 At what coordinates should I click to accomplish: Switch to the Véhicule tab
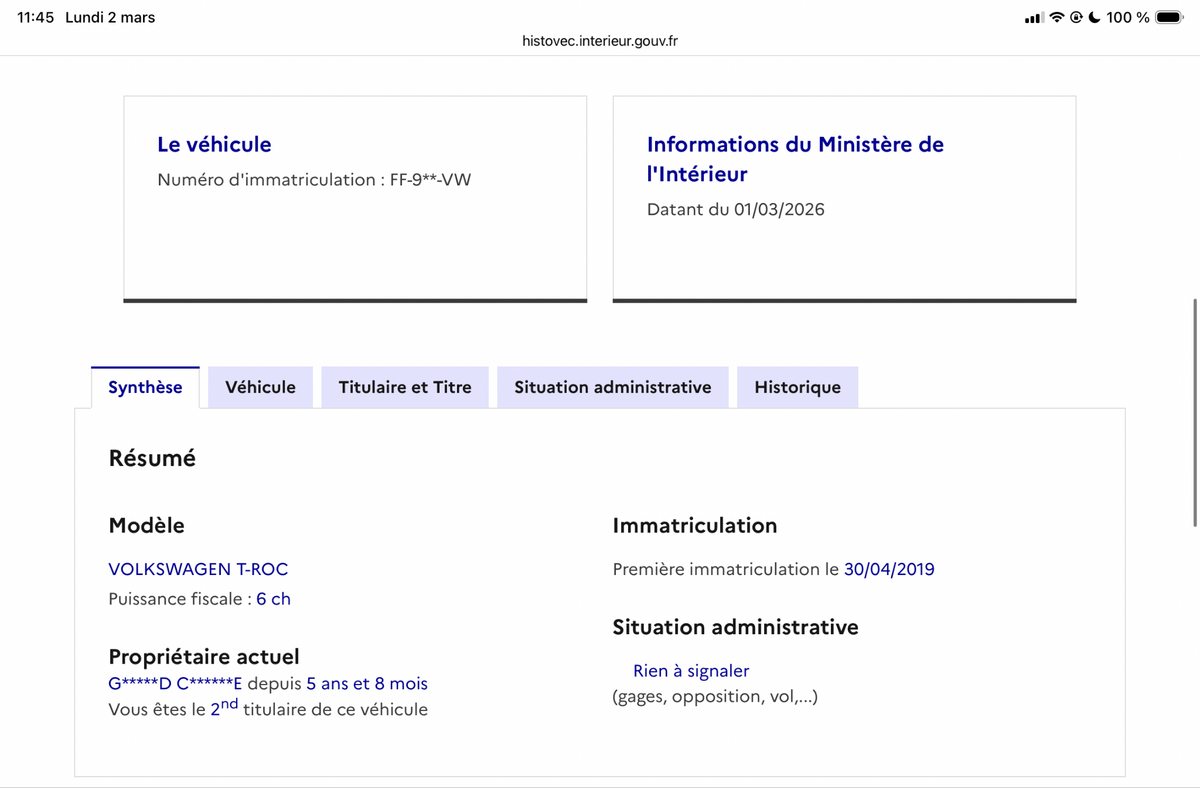point(260,387)
